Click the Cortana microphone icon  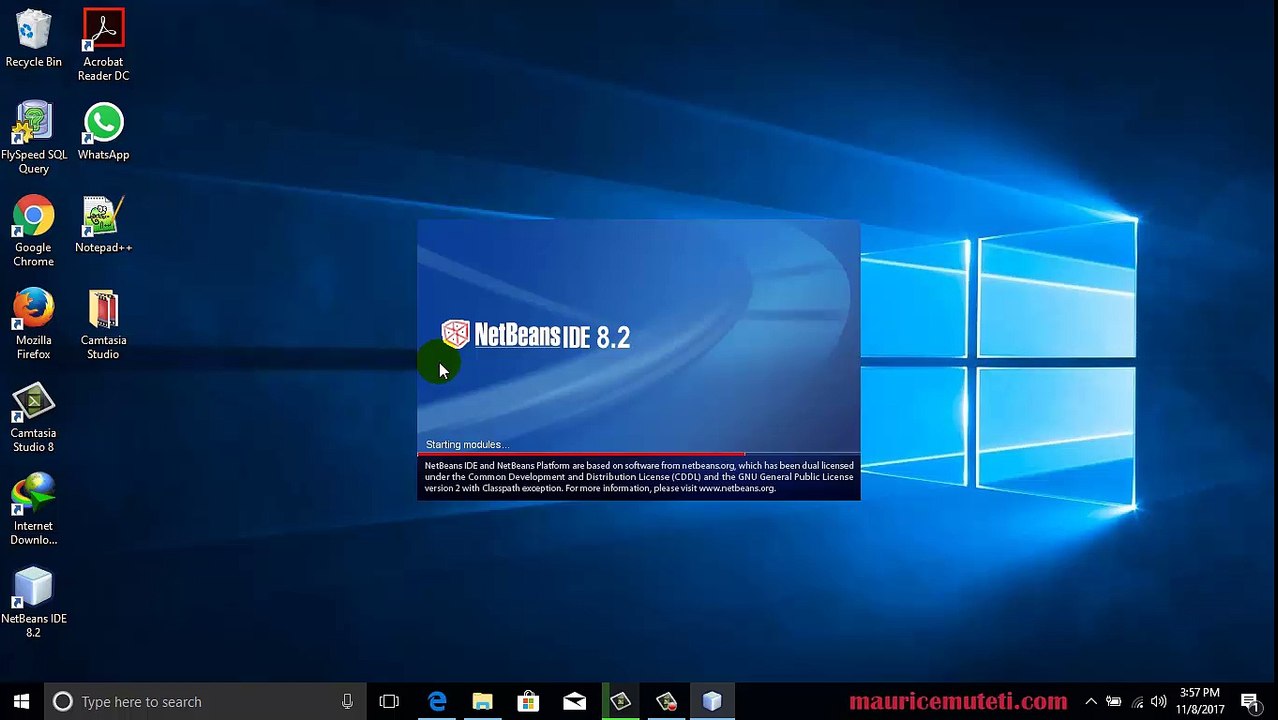(x=347, y=701)
